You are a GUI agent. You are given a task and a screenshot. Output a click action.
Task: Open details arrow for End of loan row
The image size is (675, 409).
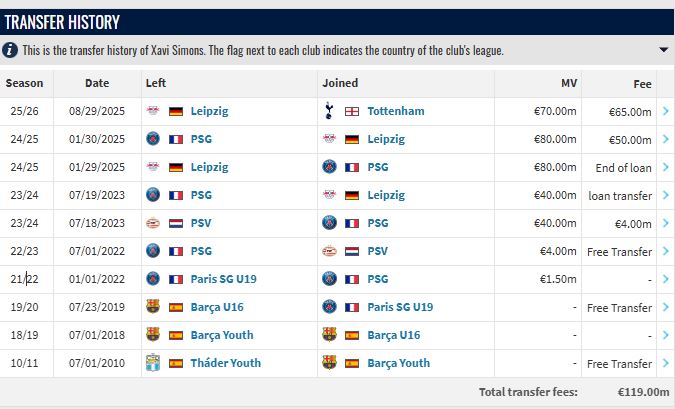666,167
